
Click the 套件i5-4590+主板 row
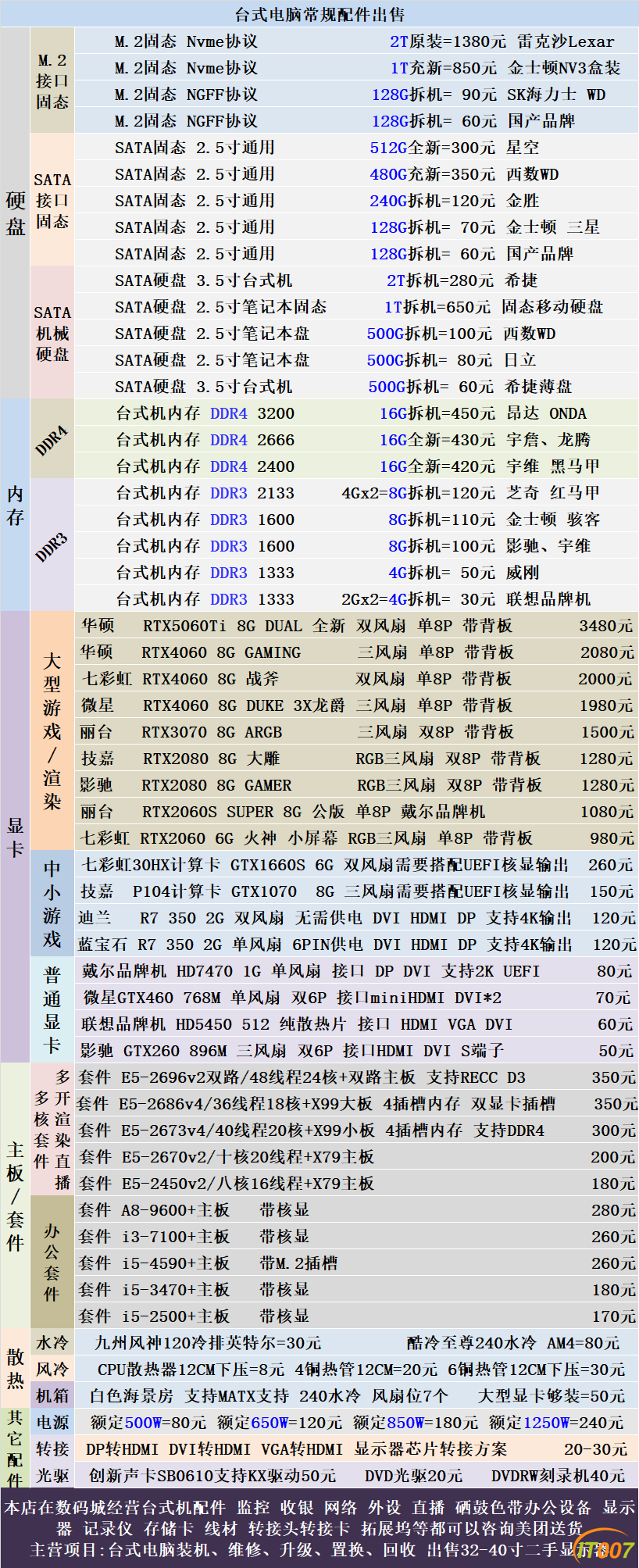tap(356, 1263)
